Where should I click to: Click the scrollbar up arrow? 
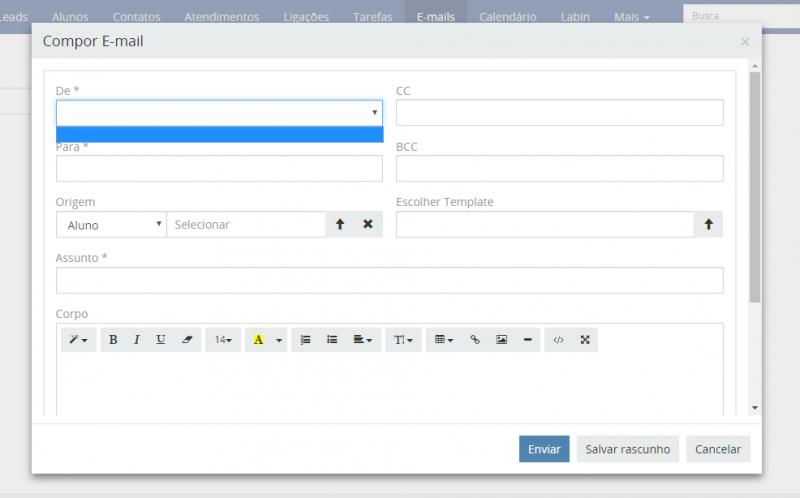point(755,66)
